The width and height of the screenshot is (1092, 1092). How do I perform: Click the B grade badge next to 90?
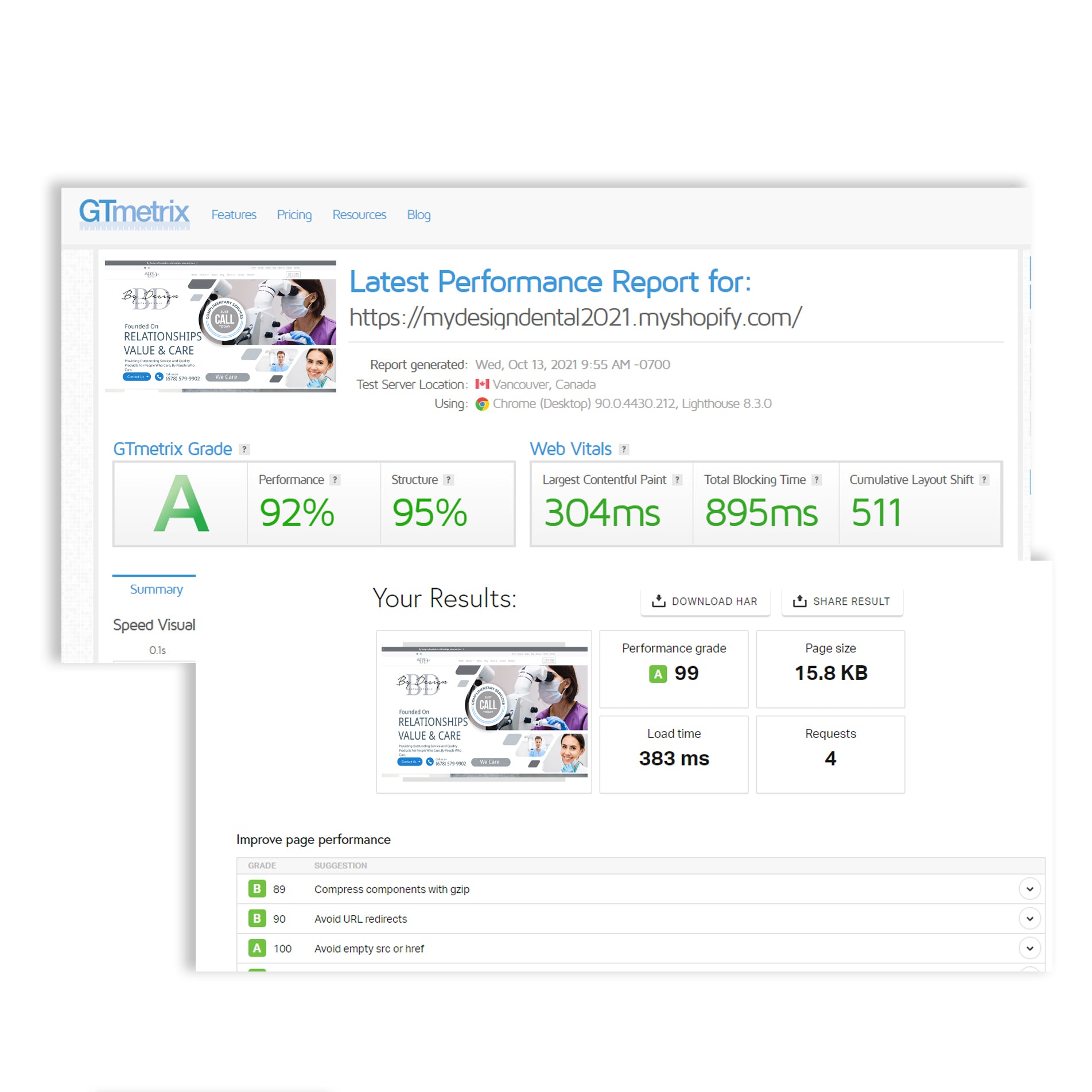257,919
